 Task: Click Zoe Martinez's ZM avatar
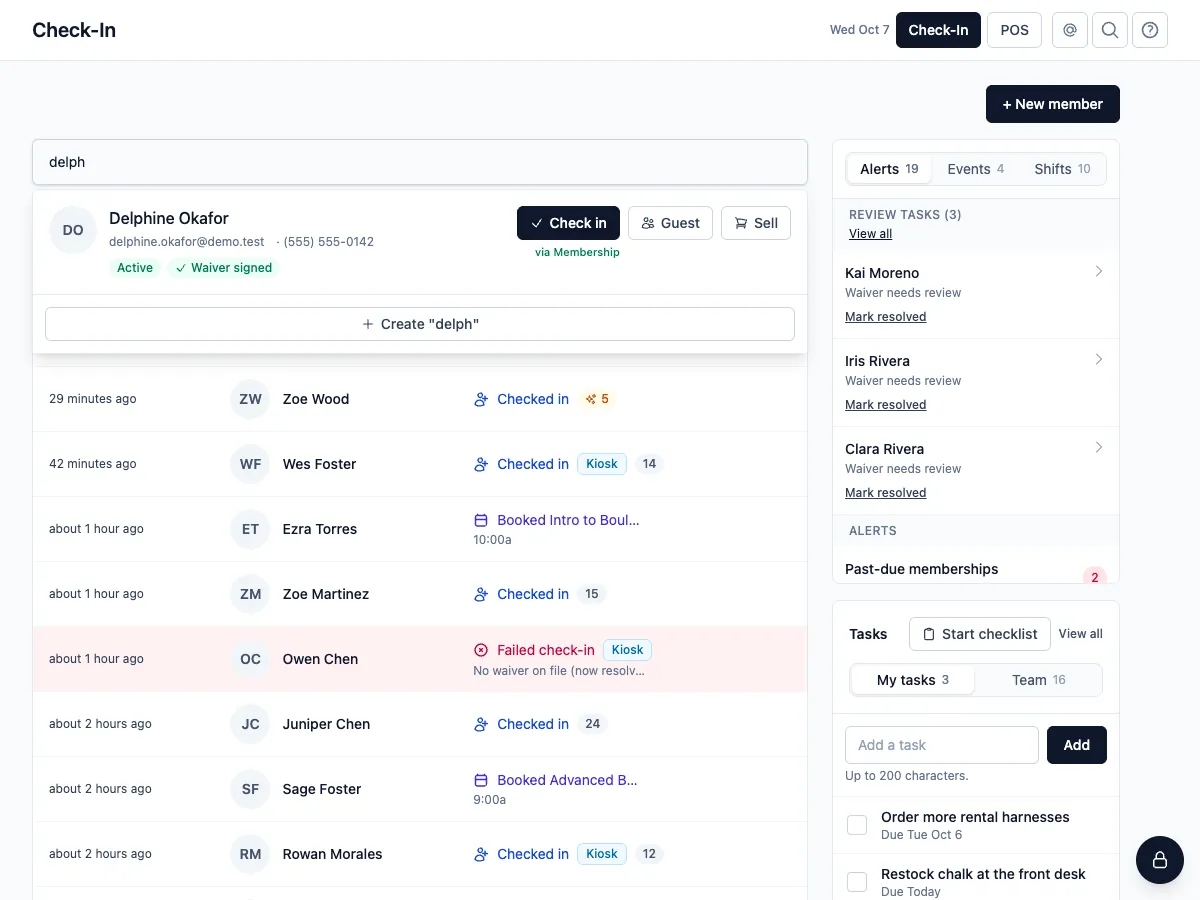pos(250,594)
